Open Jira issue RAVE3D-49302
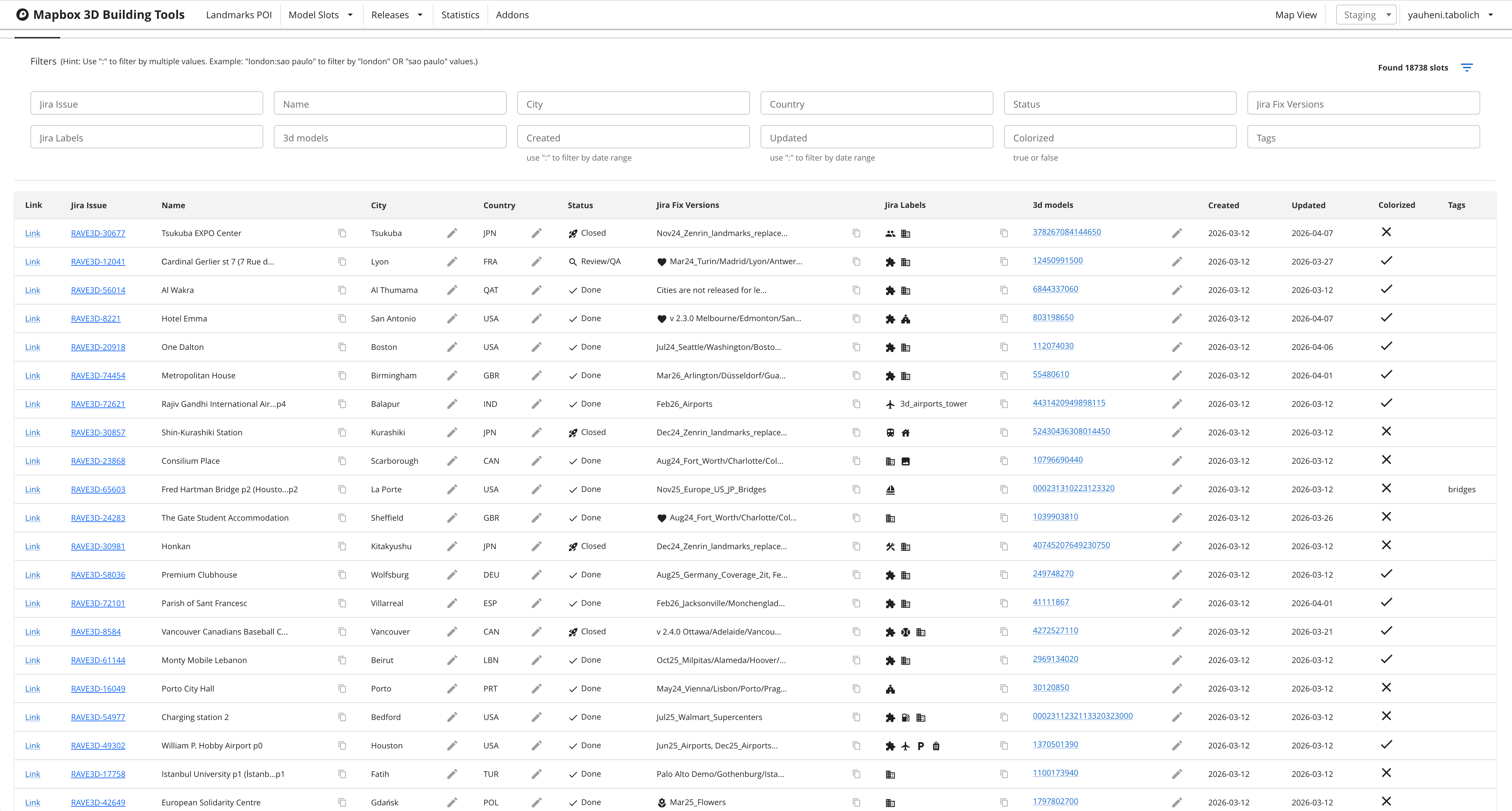The image size is (1512, 811). (x=98, y=745)
